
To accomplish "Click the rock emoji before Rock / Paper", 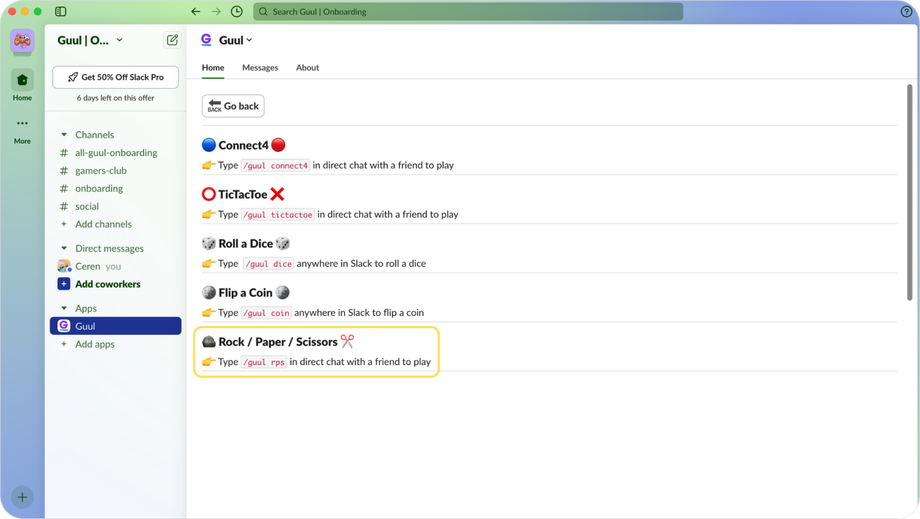I will pyautogui.click(x=208, y=341).
